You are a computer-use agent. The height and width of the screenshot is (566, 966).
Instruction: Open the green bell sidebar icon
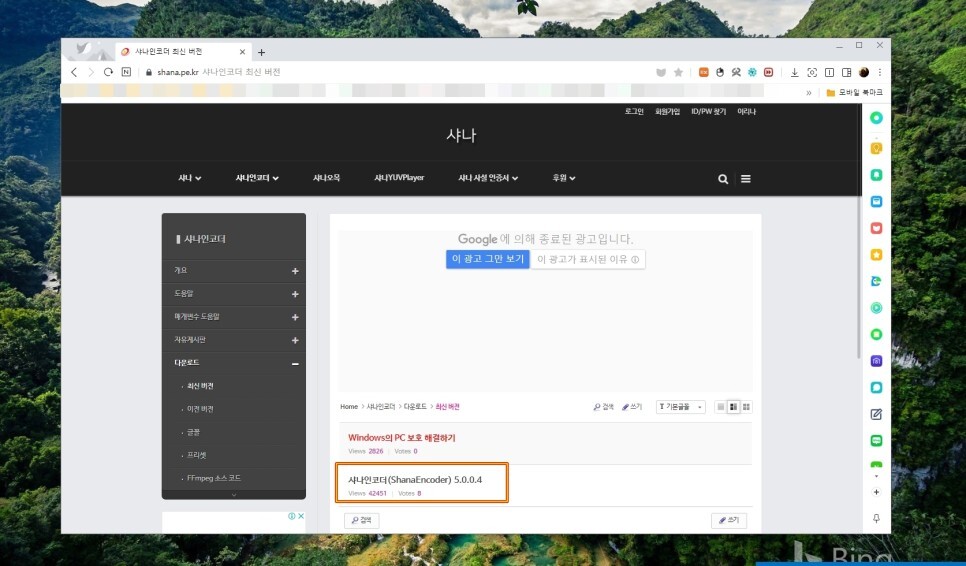[x=876, y=175]
